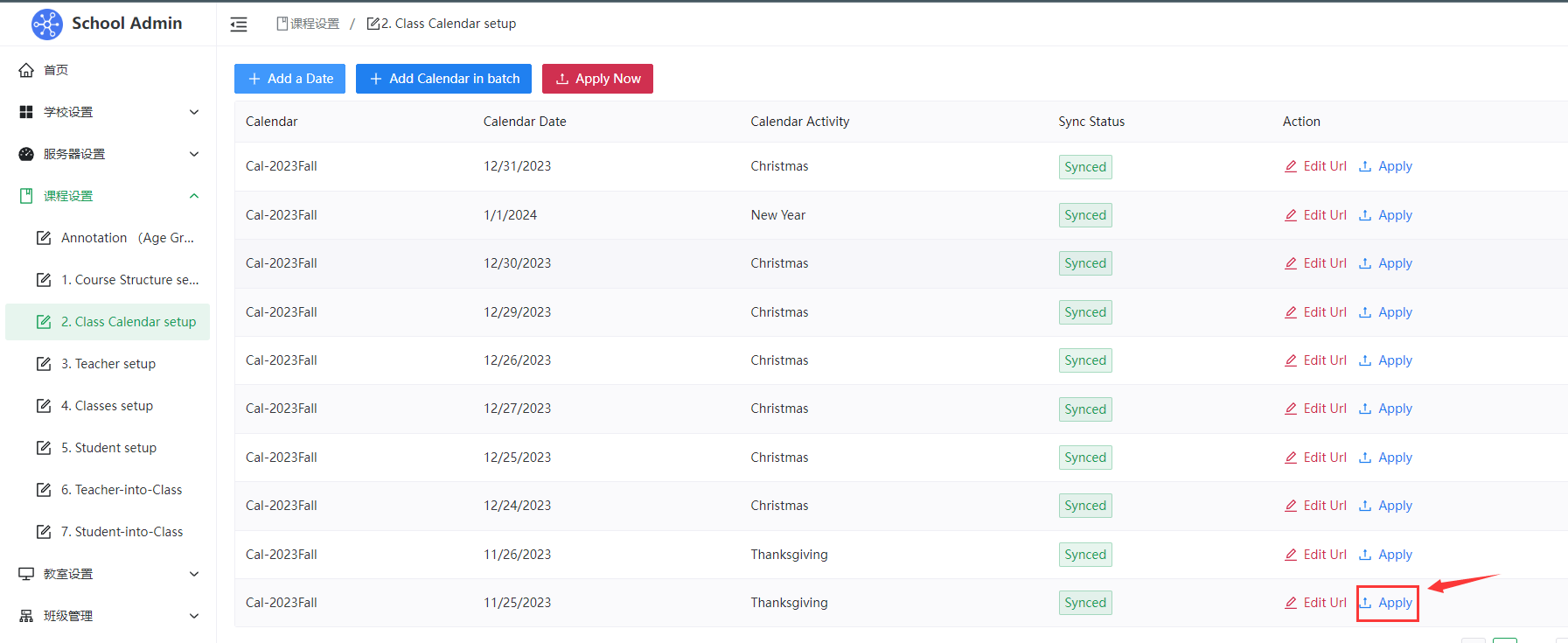Click Apply for the 11/25/2023 Thanksgiving row
This screenshot has height=643, width=1568.
(x=1386, y=603)
